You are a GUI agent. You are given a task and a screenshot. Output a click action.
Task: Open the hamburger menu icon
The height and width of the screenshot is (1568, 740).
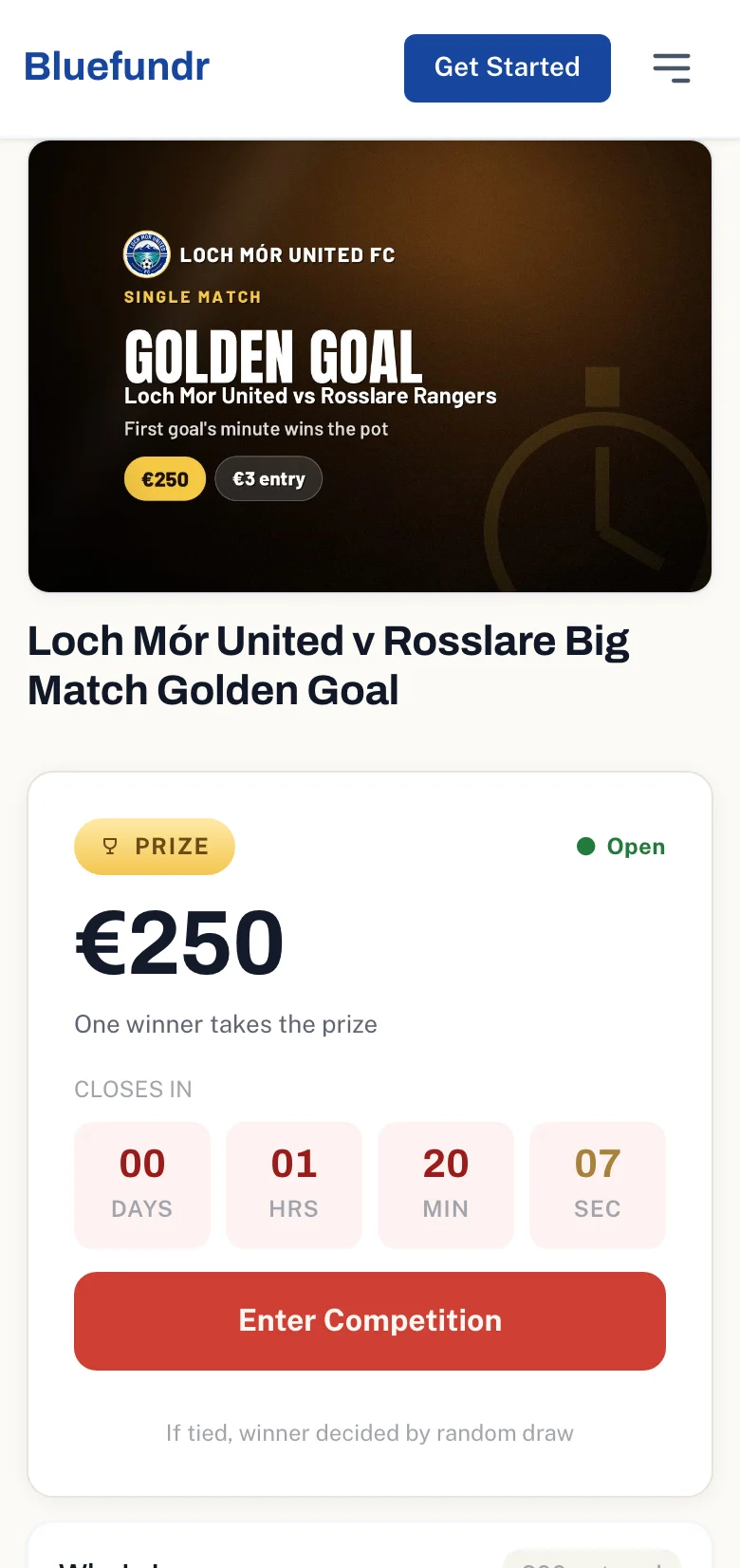pos(672,68)
